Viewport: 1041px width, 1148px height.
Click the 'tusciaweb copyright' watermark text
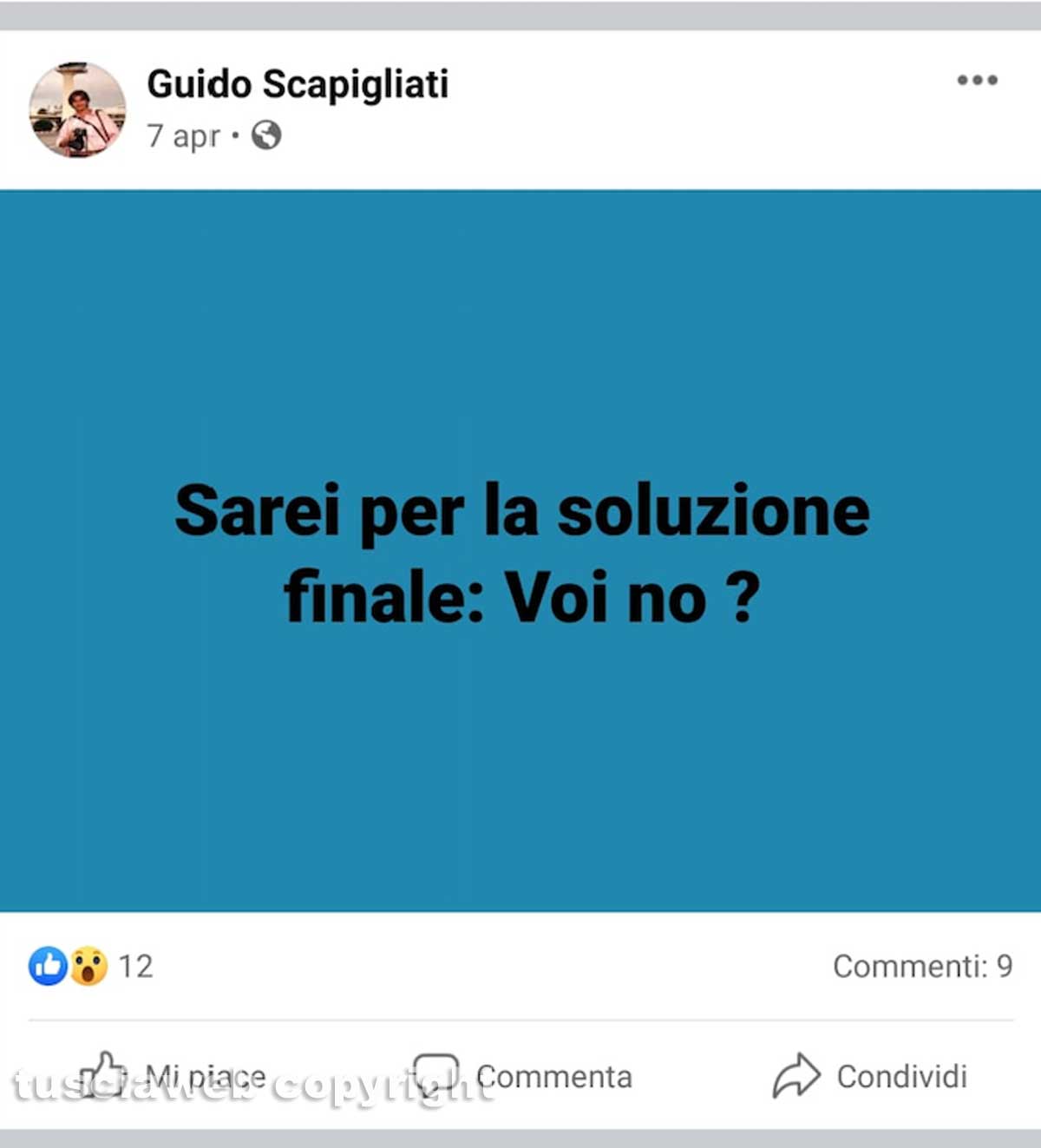pos(252,1085)
